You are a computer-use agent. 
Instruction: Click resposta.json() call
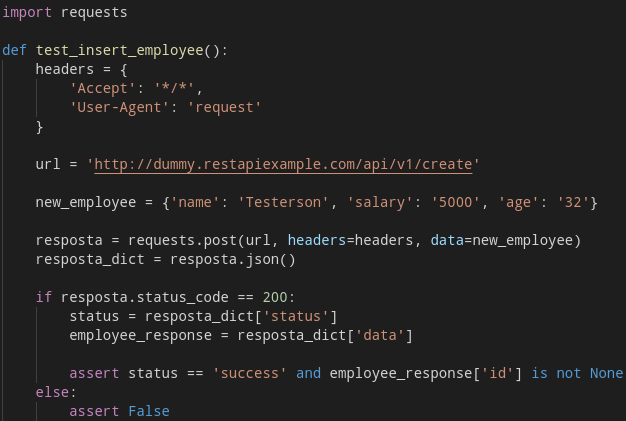click(x=233, y=260)
